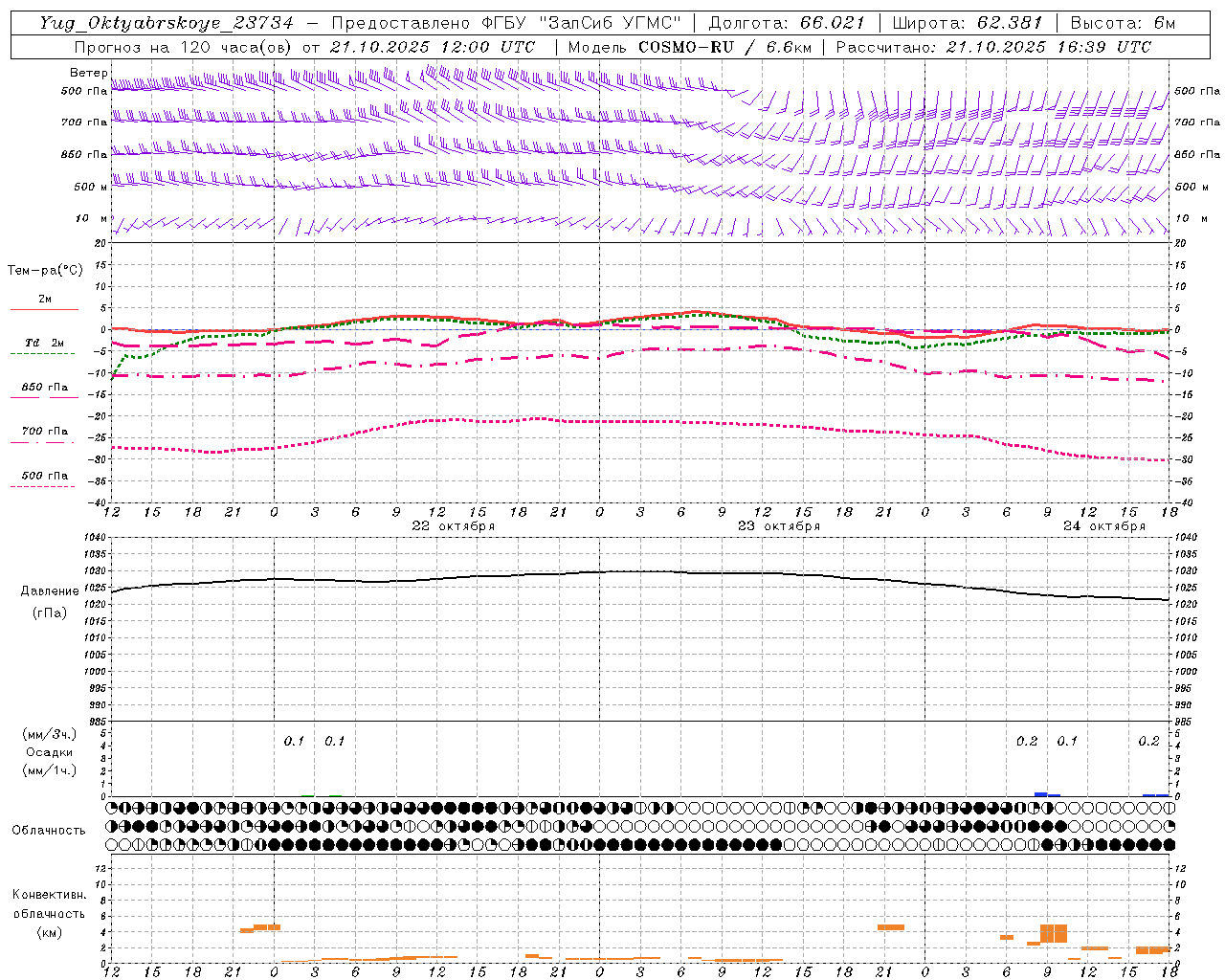Image resolution: width=1225 pixels, height=980 pixels.
Task: Select the Облачность cloud cover label
Action: pyautogui.click(x=49, y=831)
